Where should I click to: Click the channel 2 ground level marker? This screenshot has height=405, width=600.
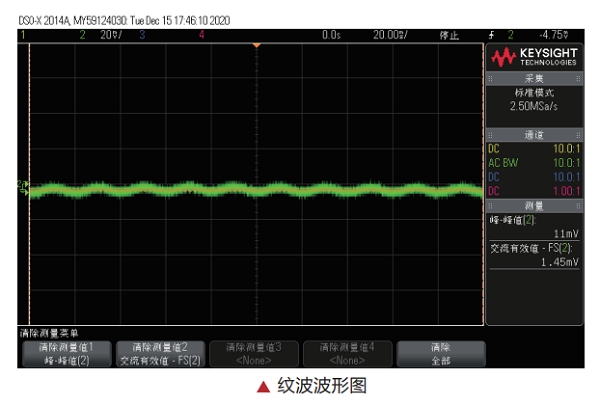pos(22,185)
